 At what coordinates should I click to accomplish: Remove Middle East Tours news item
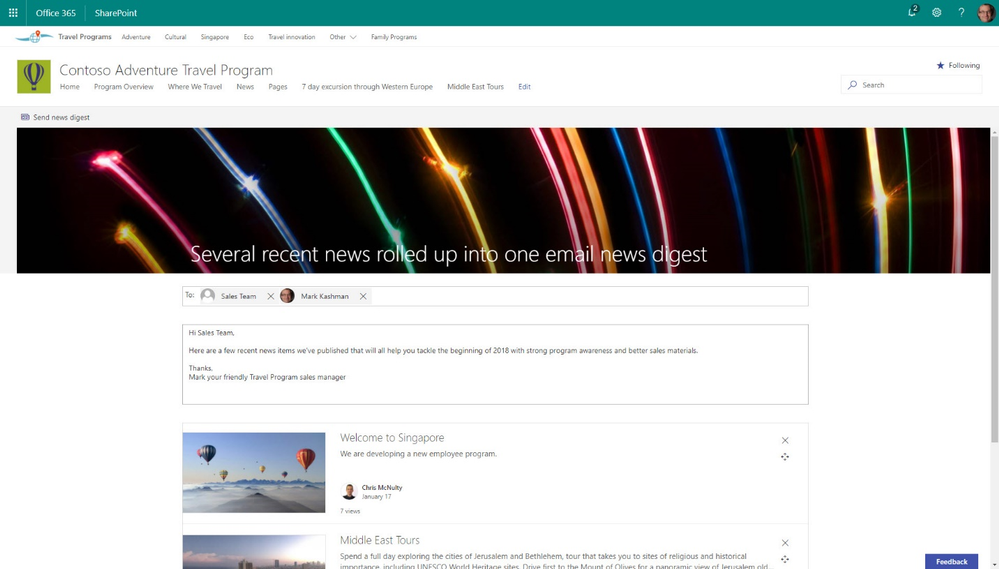(x=785, y=543)
